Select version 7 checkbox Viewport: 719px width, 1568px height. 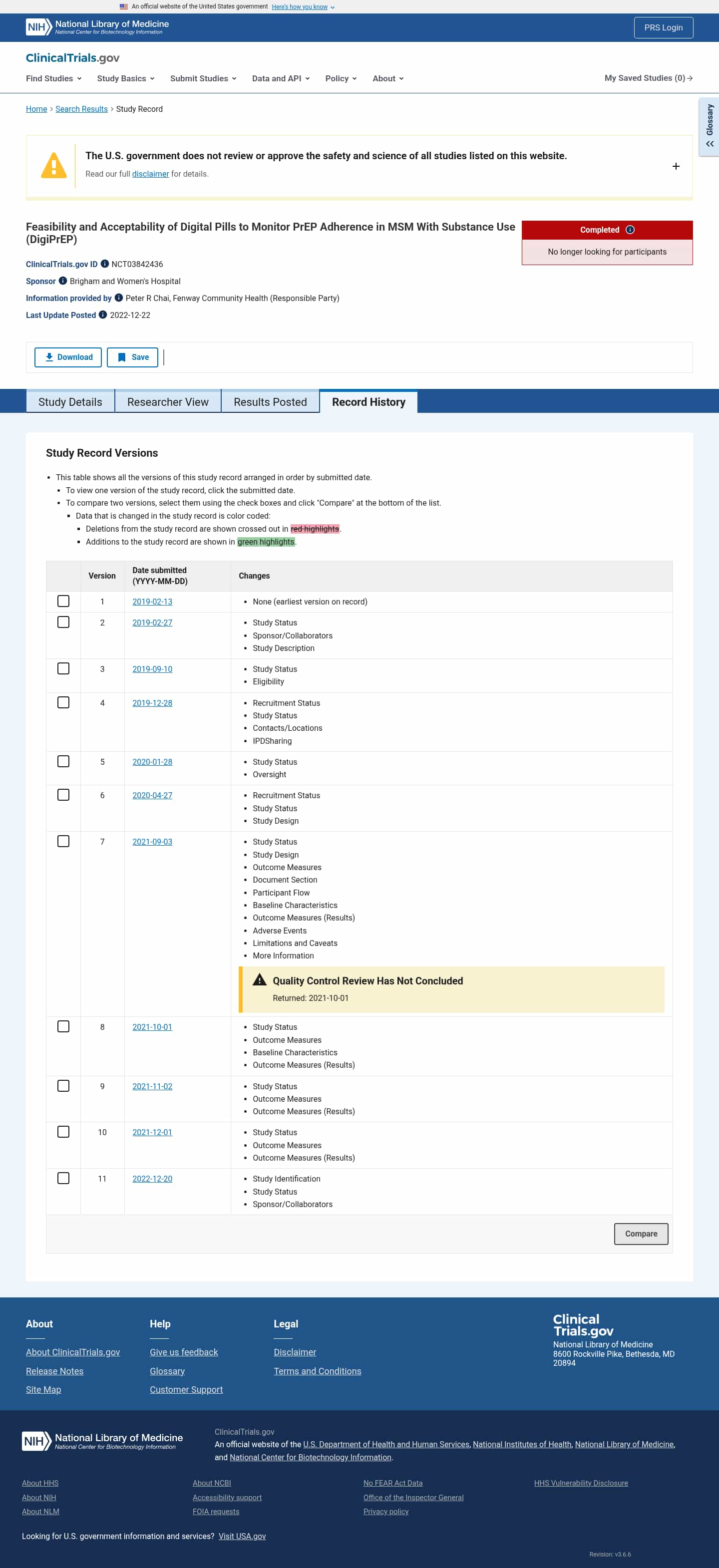(x=63, y=841)
